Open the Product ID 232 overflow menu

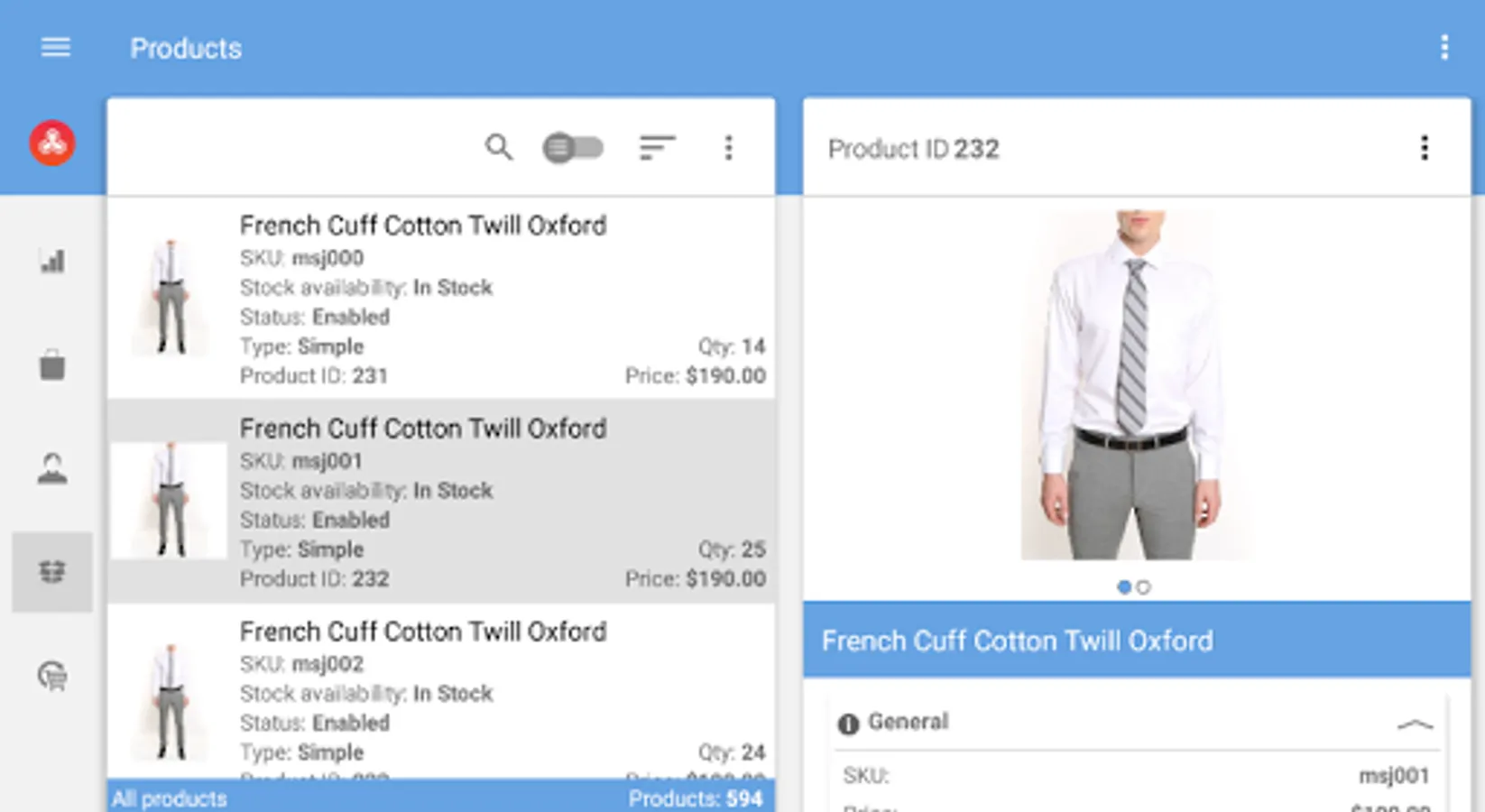pyautogui.click(x=1425, y=147)
